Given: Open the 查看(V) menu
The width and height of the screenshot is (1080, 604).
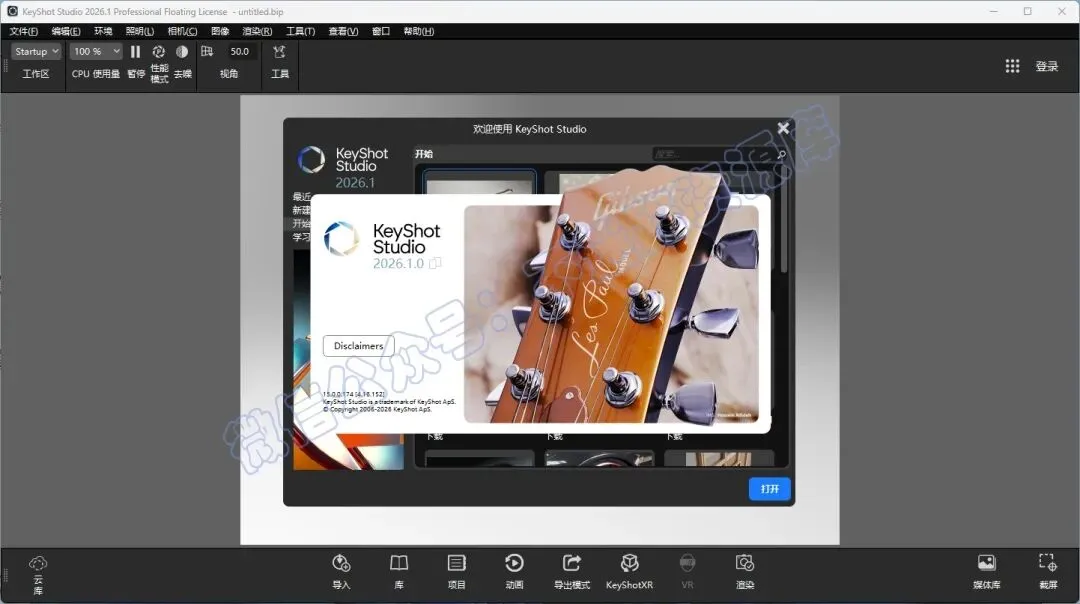Looking at the screenshot, I should click(343, 31).
